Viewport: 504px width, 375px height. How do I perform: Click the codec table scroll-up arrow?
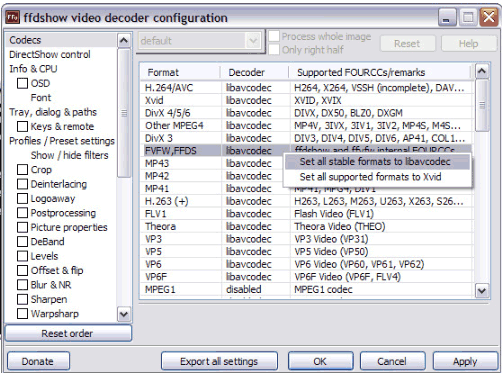click(482, 71)
